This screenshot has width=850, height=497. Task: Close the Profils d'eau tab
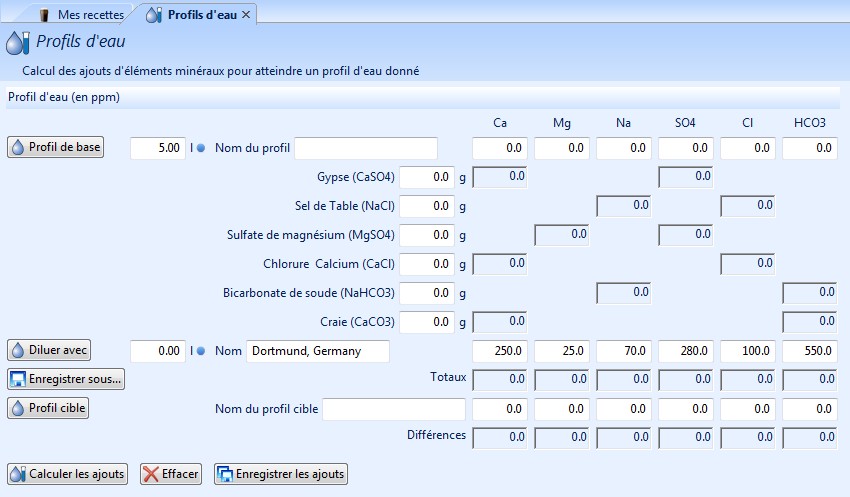246,14
